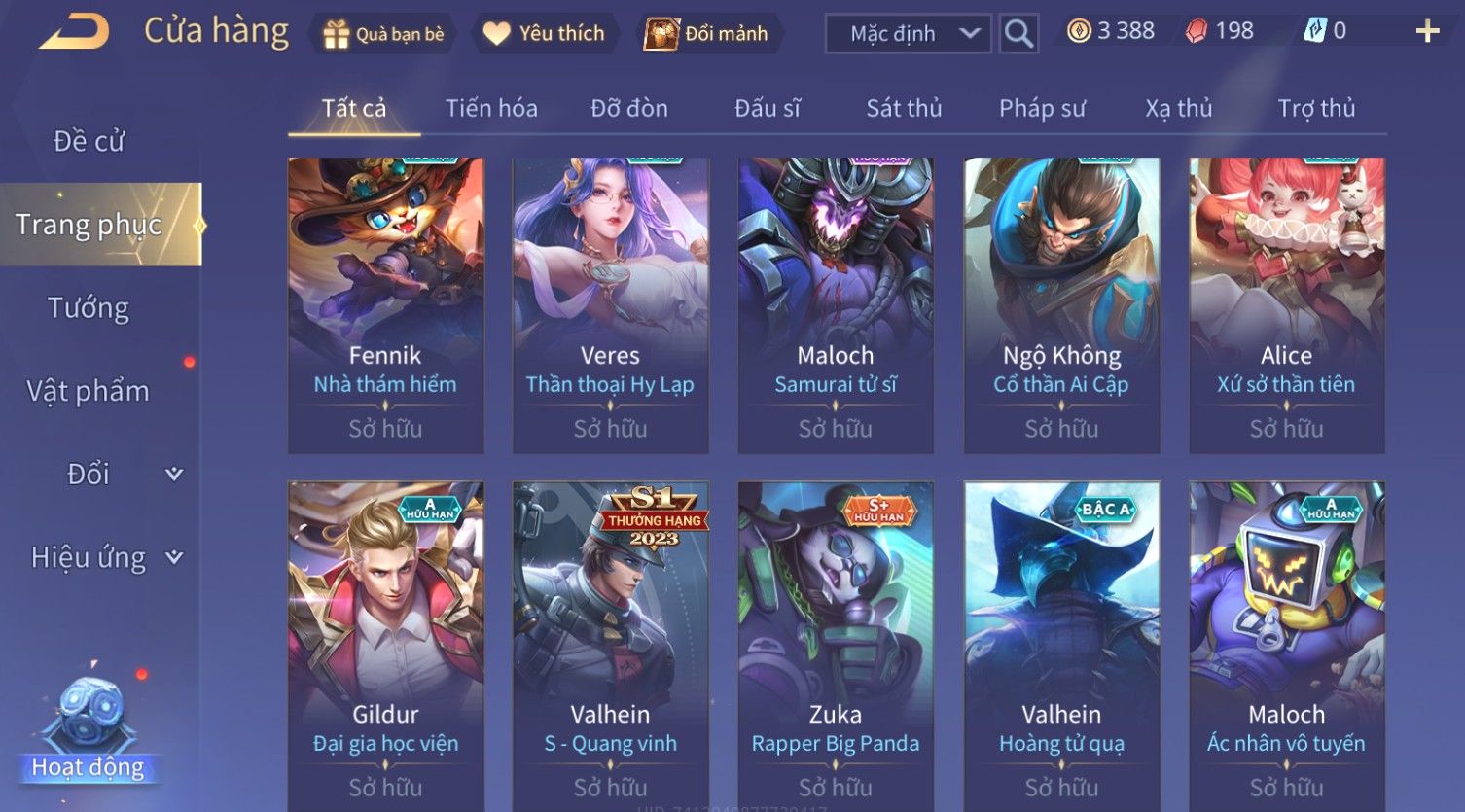This screenshot has height=812, width=1465.
Task: Switch to the Sát thủ tab
Action: coord(904,108)
